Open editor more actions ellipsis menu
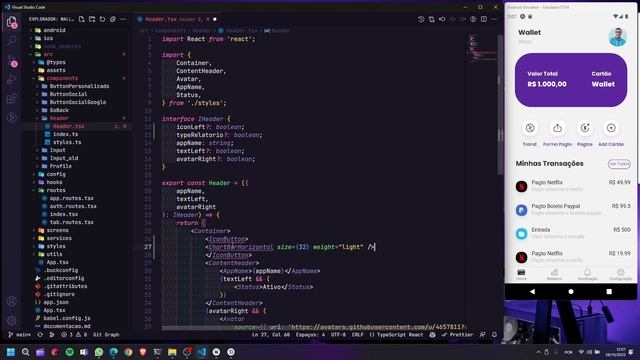The image size is (640, 360). (x=494, y=19)
